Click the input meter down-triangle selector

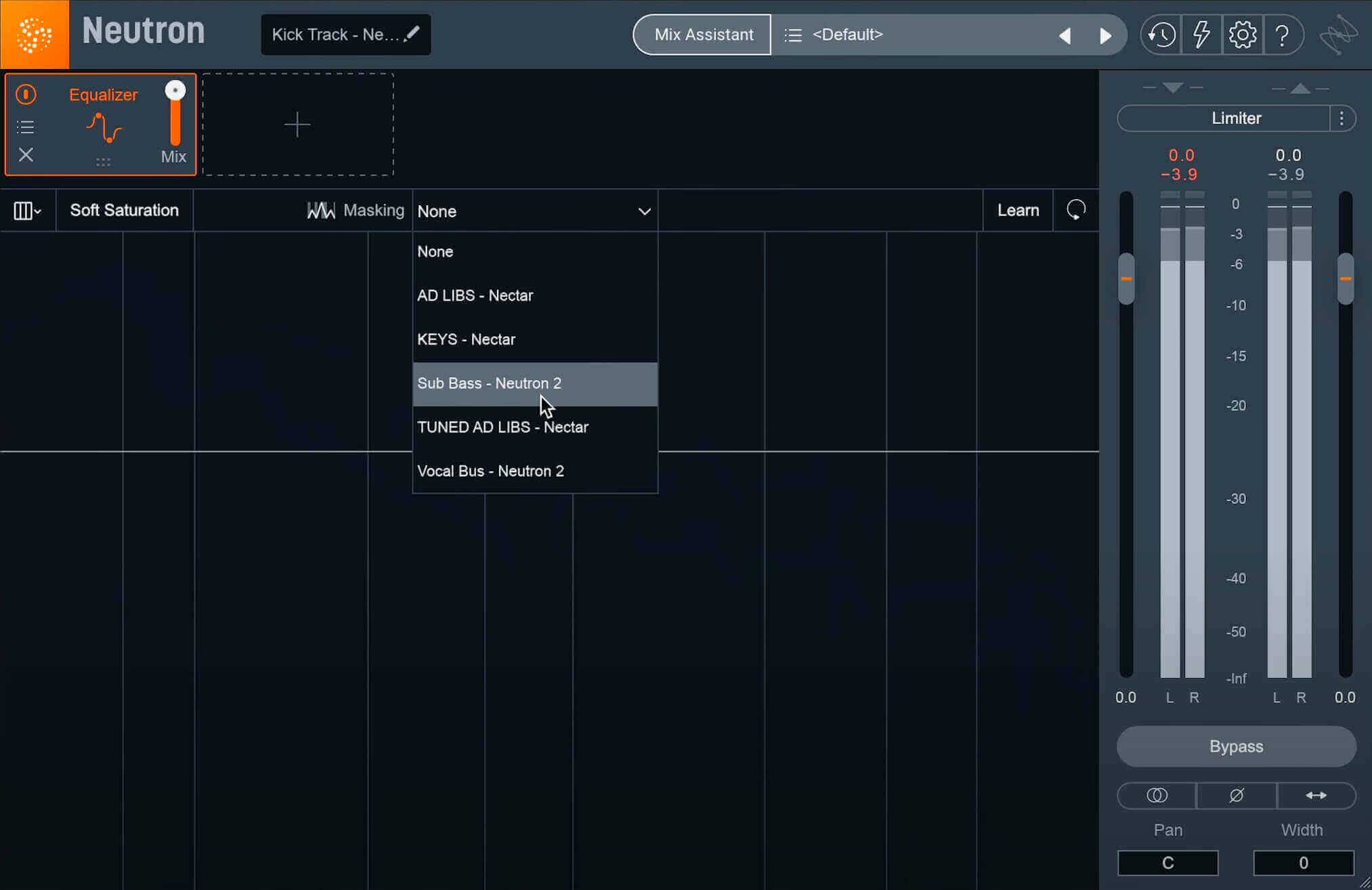(1173, 87)
